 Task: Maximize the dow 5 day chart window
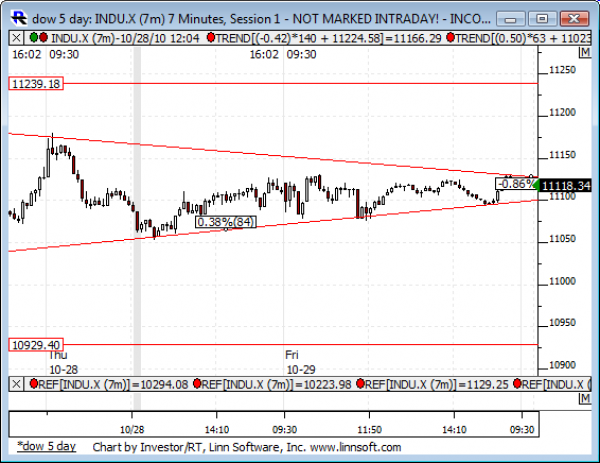pyautogui.click(x=542, y=18)
